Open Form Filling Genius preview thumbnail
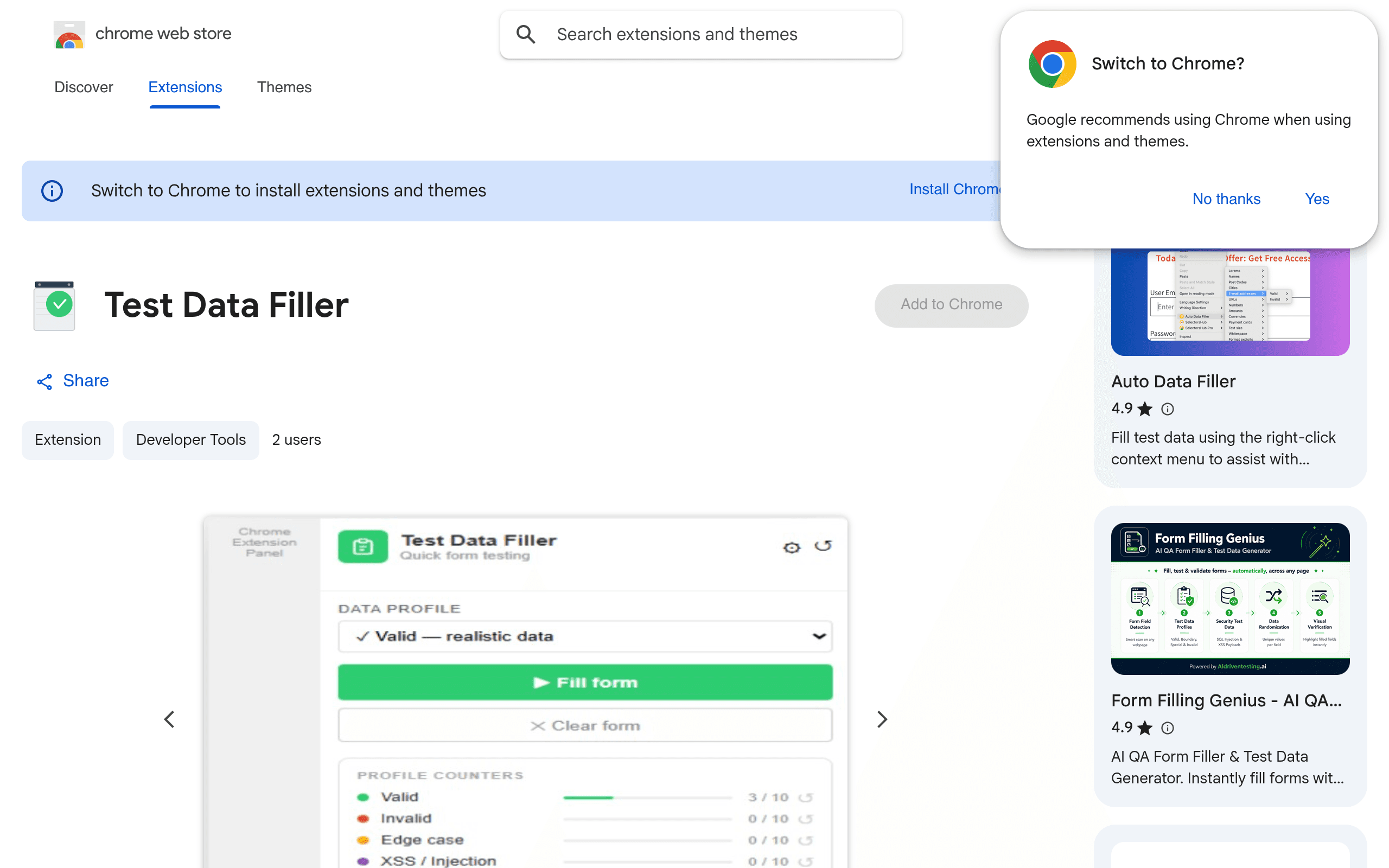The height and width of the screenshot is (868, 1389). point(1230,599)
